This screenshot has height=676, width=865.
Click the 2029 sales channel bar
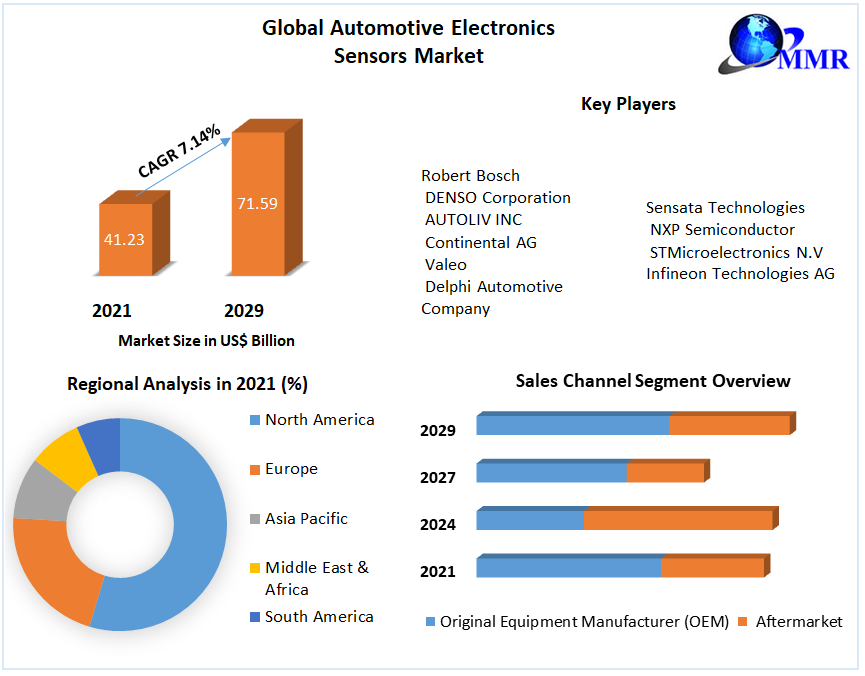630,424
